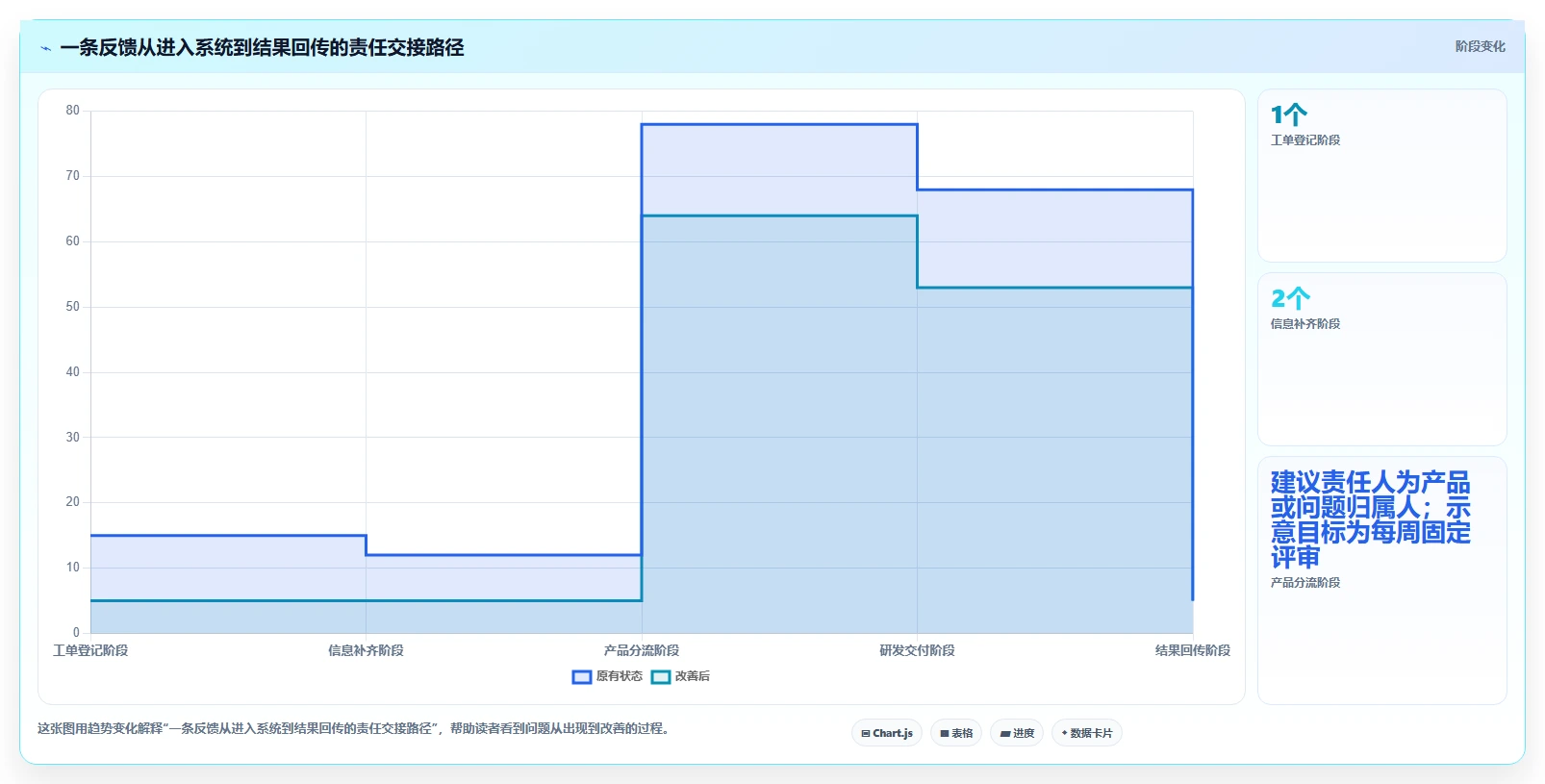Screen dimensions: 1545x784
Task: Open the 2个 信息补齐阶段 card
Action: coord(1382,359)
